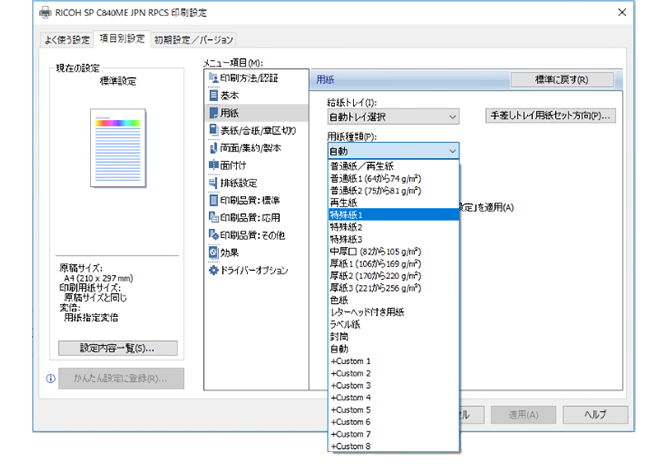Click the 適用(A) button
The image size is (668, 476).
(523, 415)
